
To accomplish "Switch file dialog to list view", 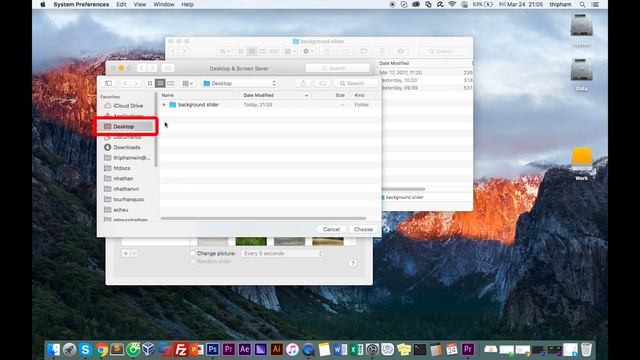I will (x=160, y=83).
